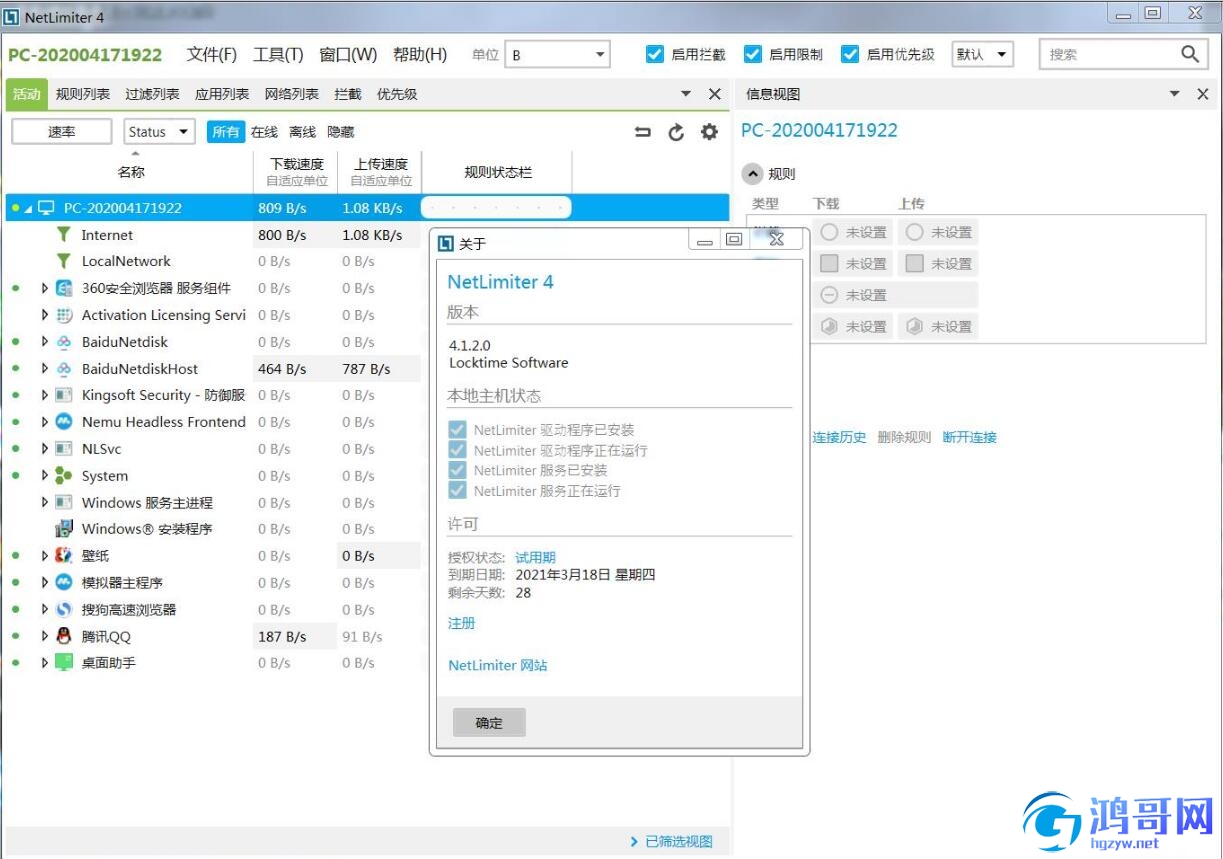The image size is (1223, 859).
Task: Collapse the 规则 section chevron
Action: tap(752, 174)
